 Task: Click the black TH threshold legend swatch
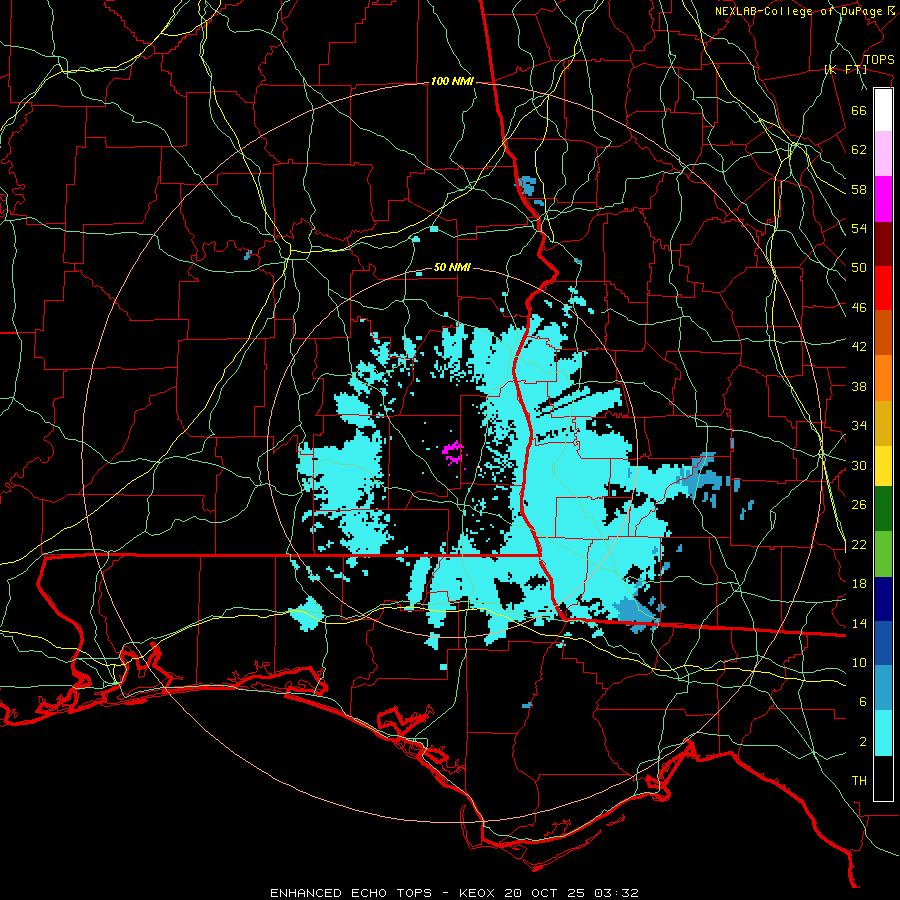883,778
